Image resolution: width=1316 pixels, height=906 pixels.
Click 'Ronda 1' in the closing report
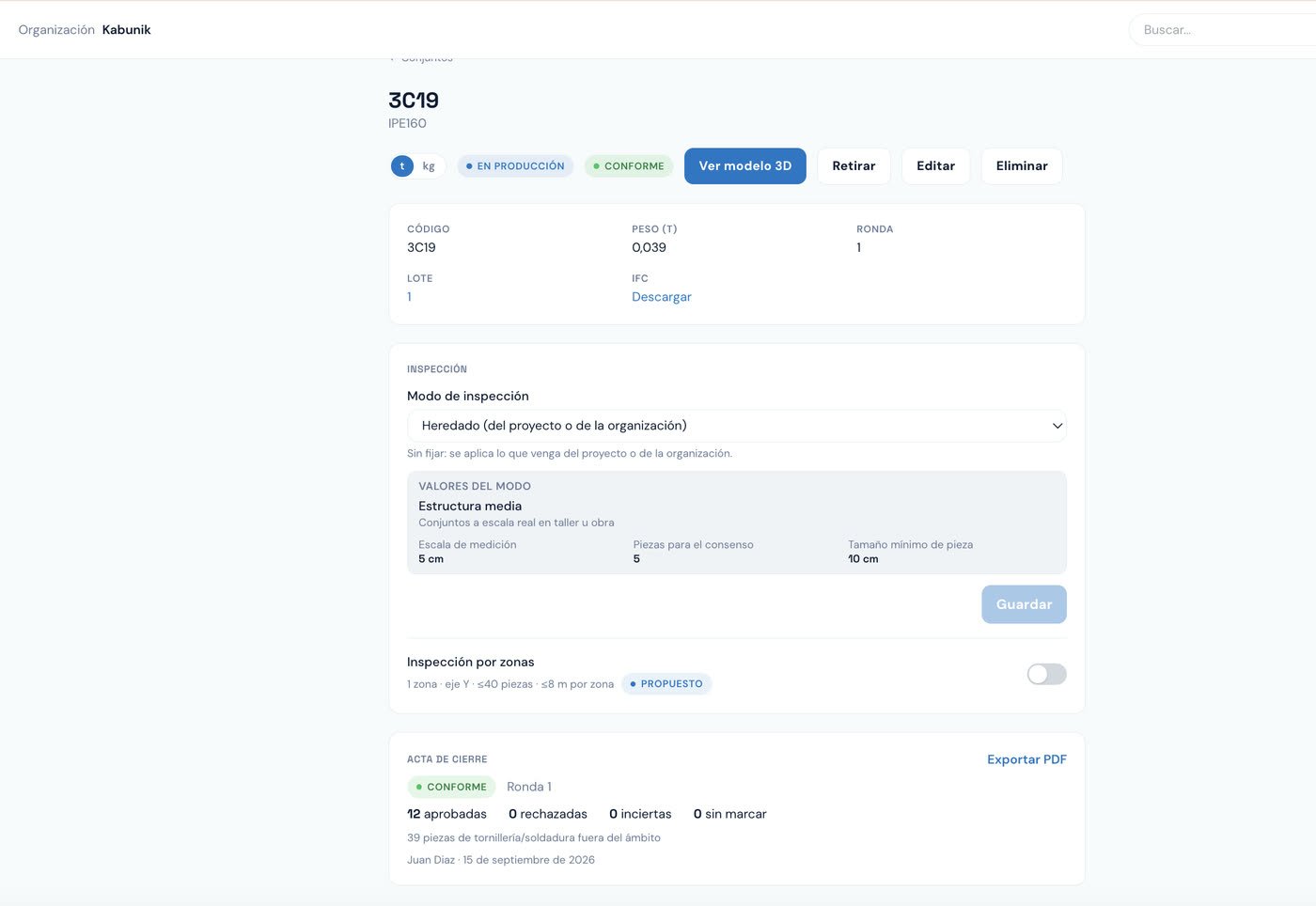tap(529, 787)
